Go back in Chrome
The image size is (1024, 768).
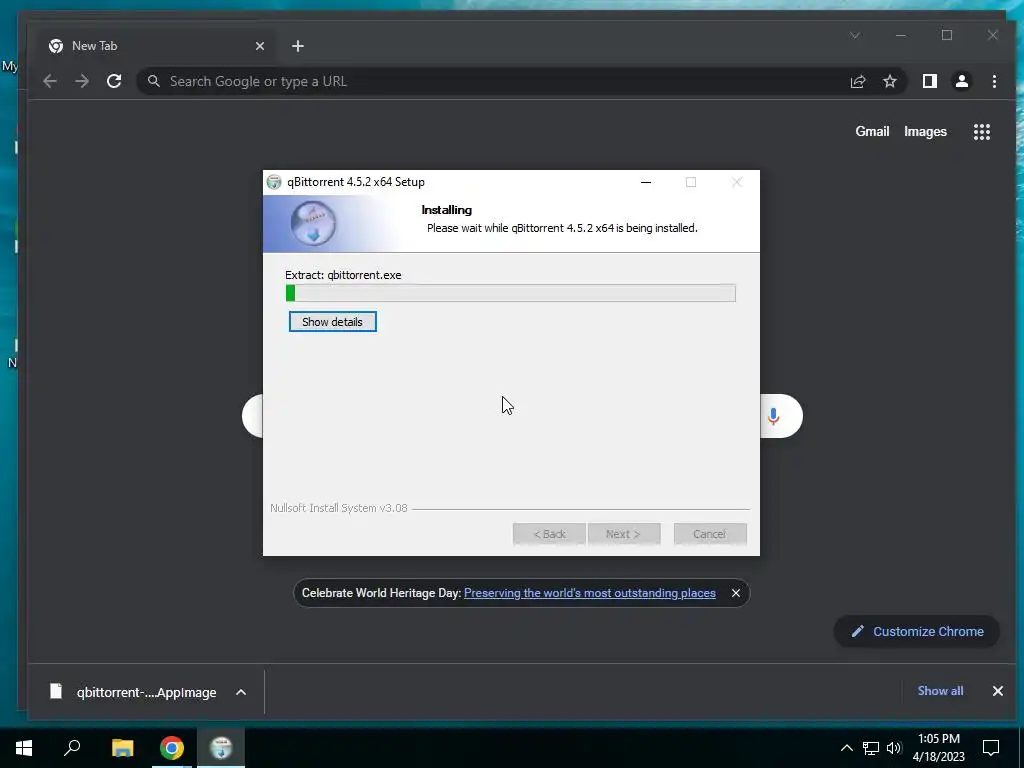point(50,81)
